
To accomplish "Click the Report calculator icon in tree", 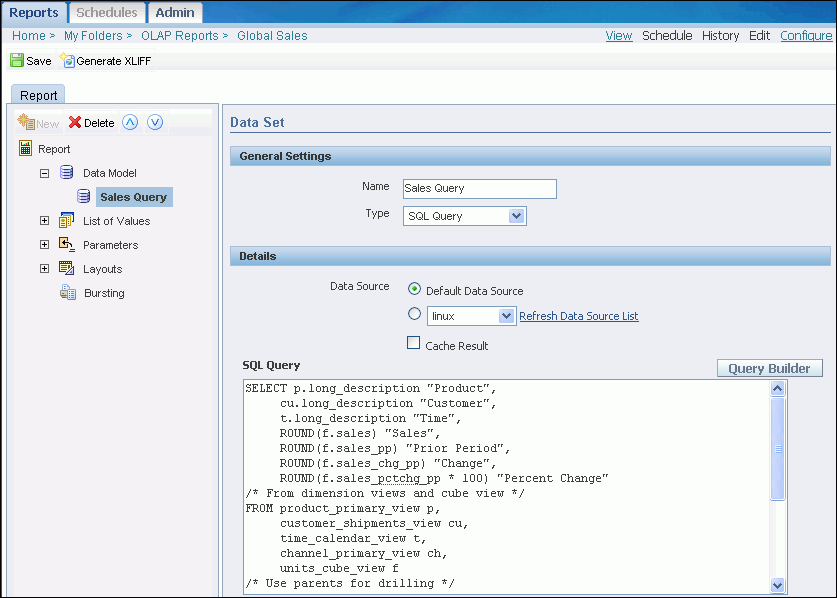I will tap(26, 149).
